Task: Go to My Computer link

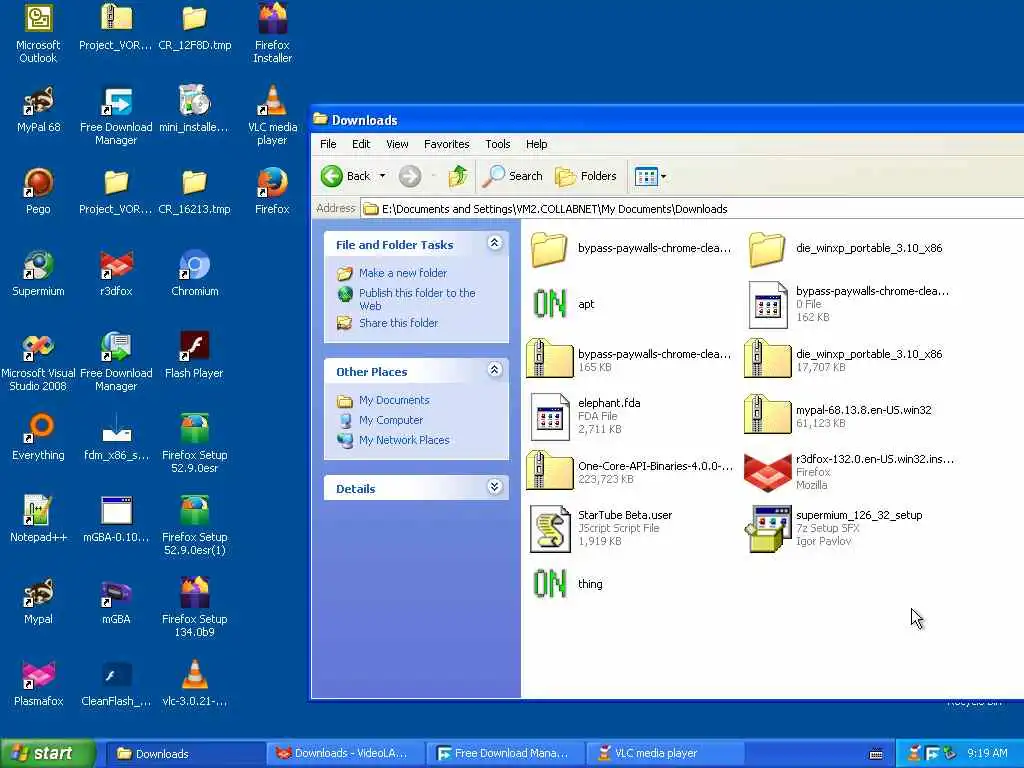Action: pos(391,421)
